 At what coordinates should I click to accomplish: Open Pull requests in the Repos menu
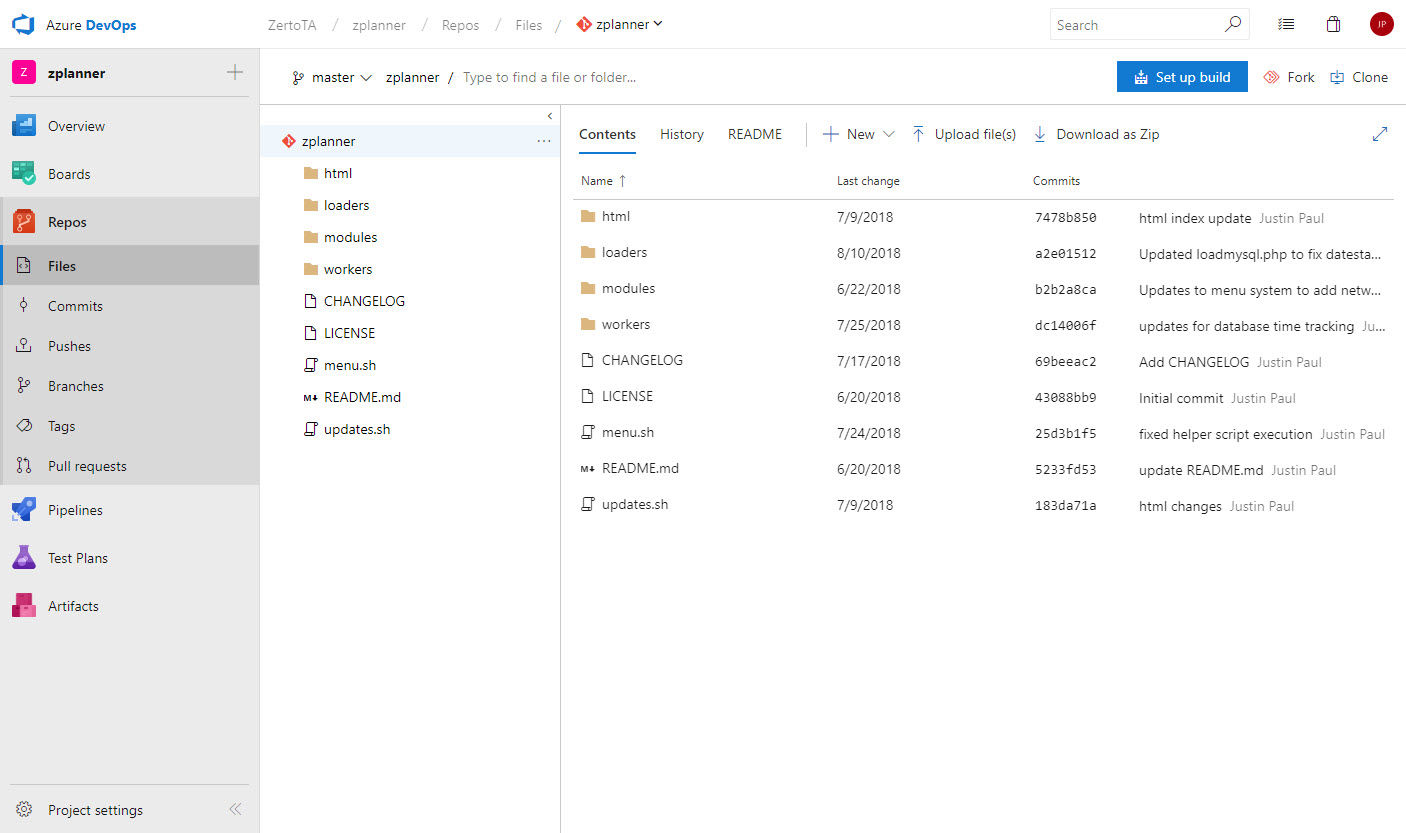click(x=130, y=466)
